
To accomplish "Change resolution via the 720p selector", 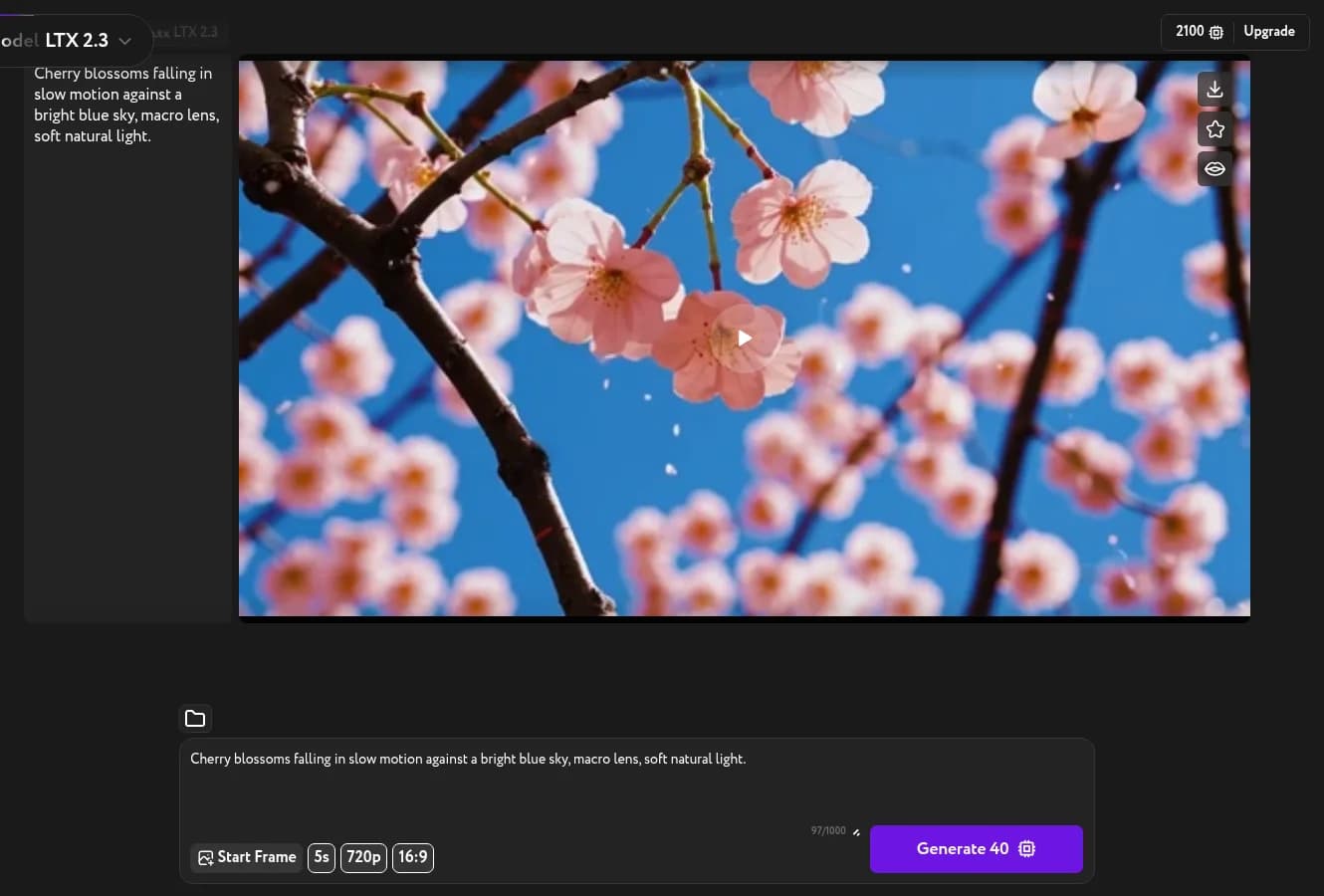I will (x=363, y=857).
